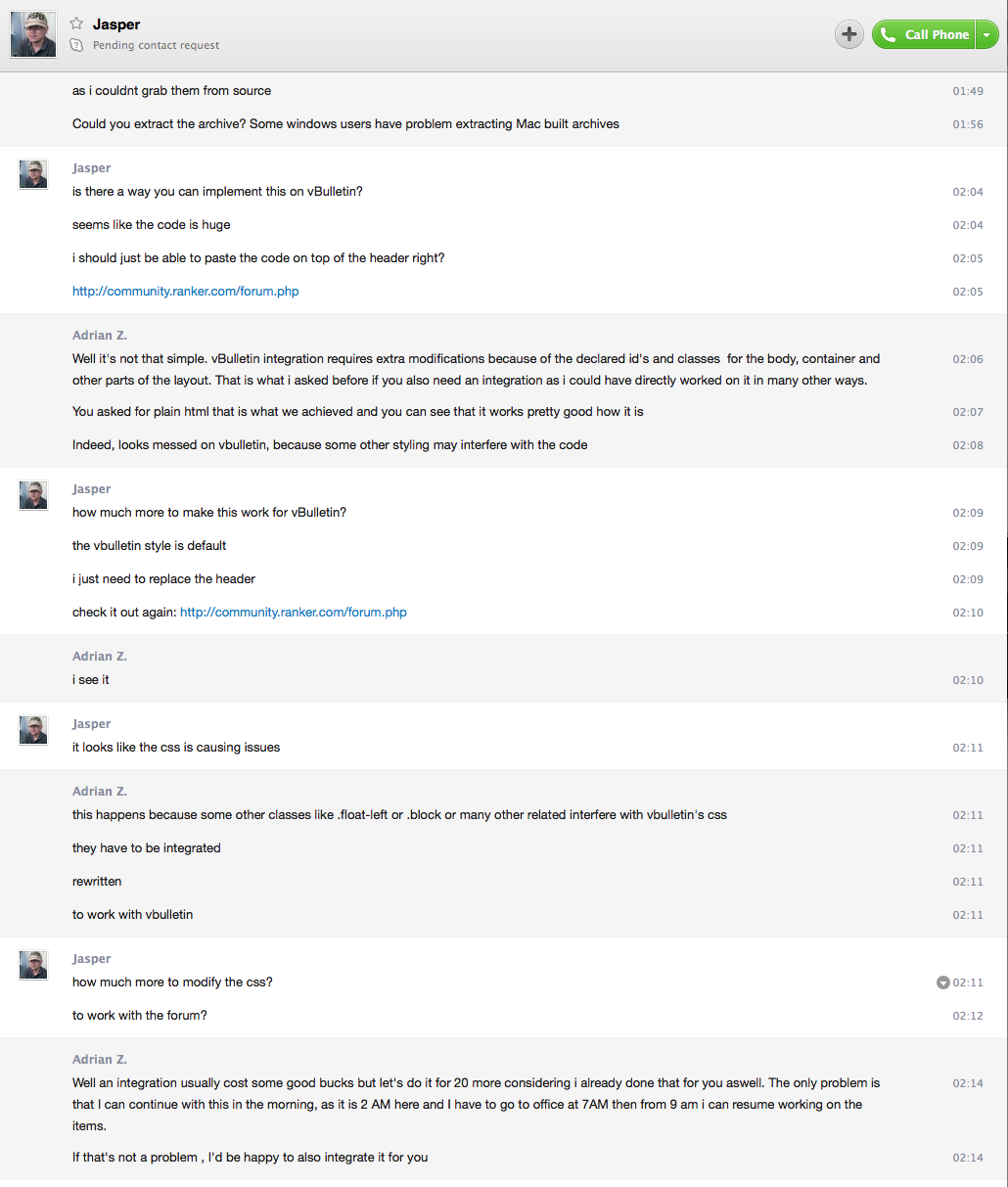Click Jasper's avatar beside the vBulletin implement question
This screenshot has height=1187, width=1008.
point(33,174)
